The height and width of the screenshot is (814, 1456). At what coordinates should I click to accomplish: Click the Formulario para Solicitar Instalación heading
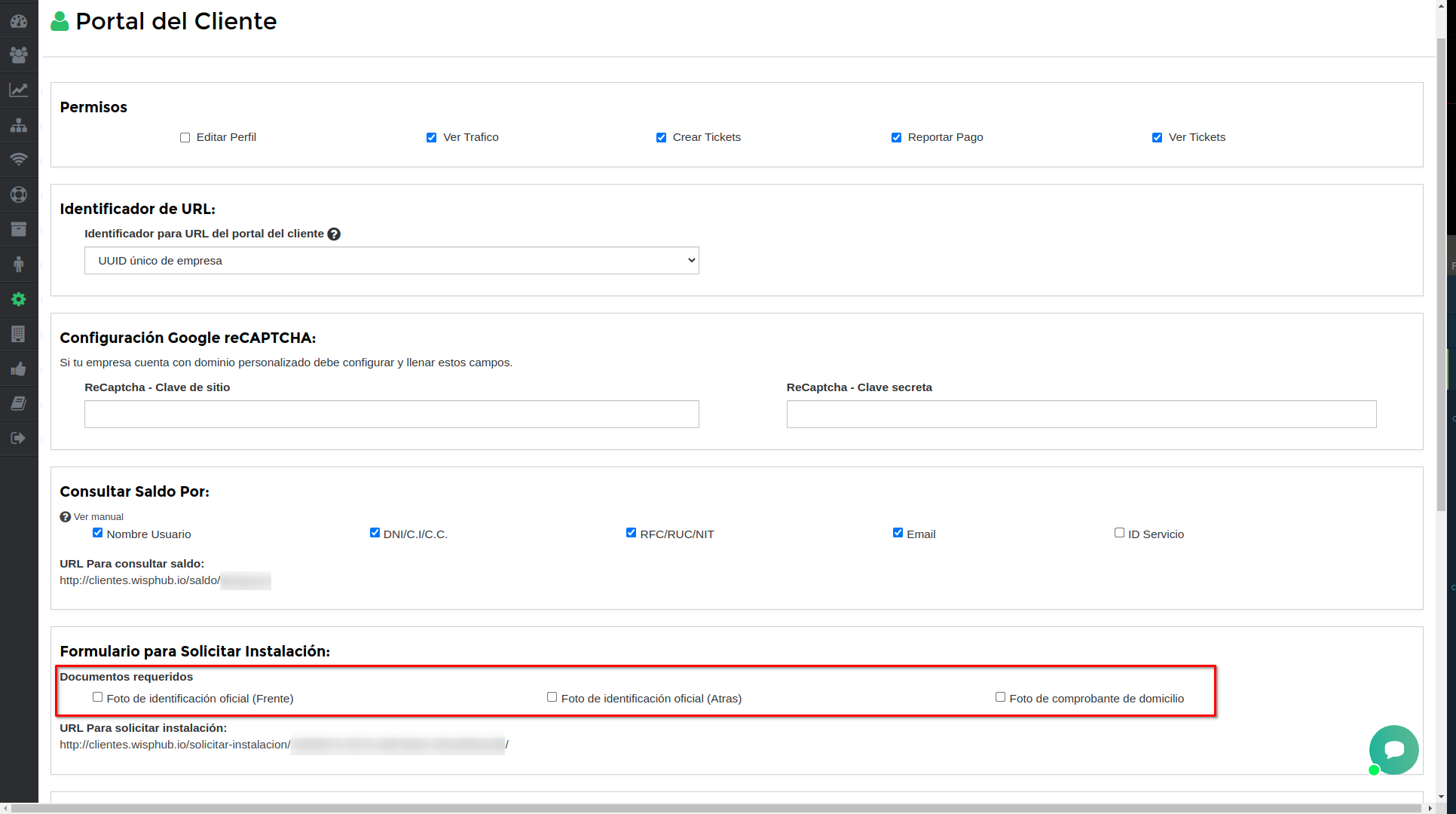click(195, 651)
